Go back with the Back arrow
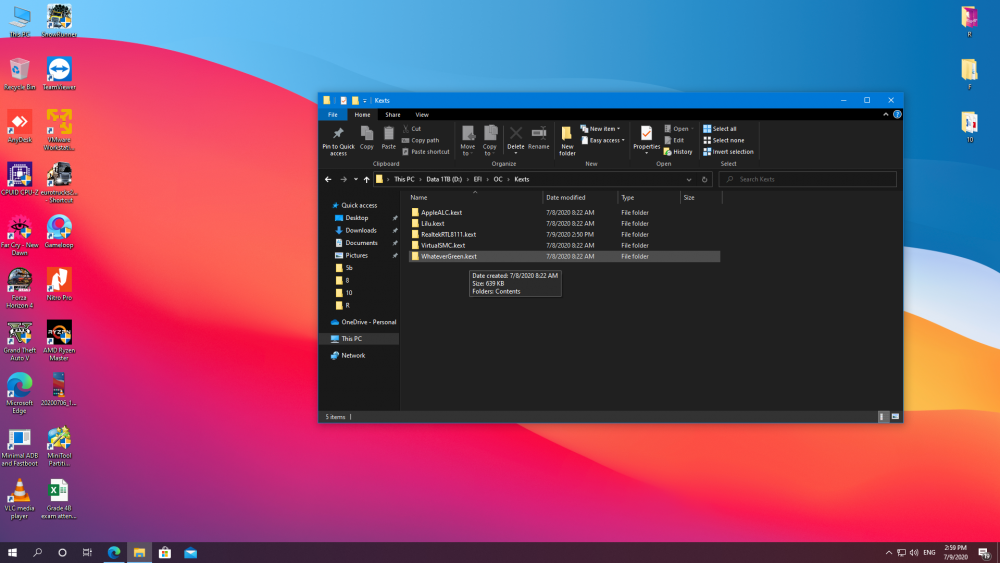This screenshot has width=1000, height=563. click(328, 180)
